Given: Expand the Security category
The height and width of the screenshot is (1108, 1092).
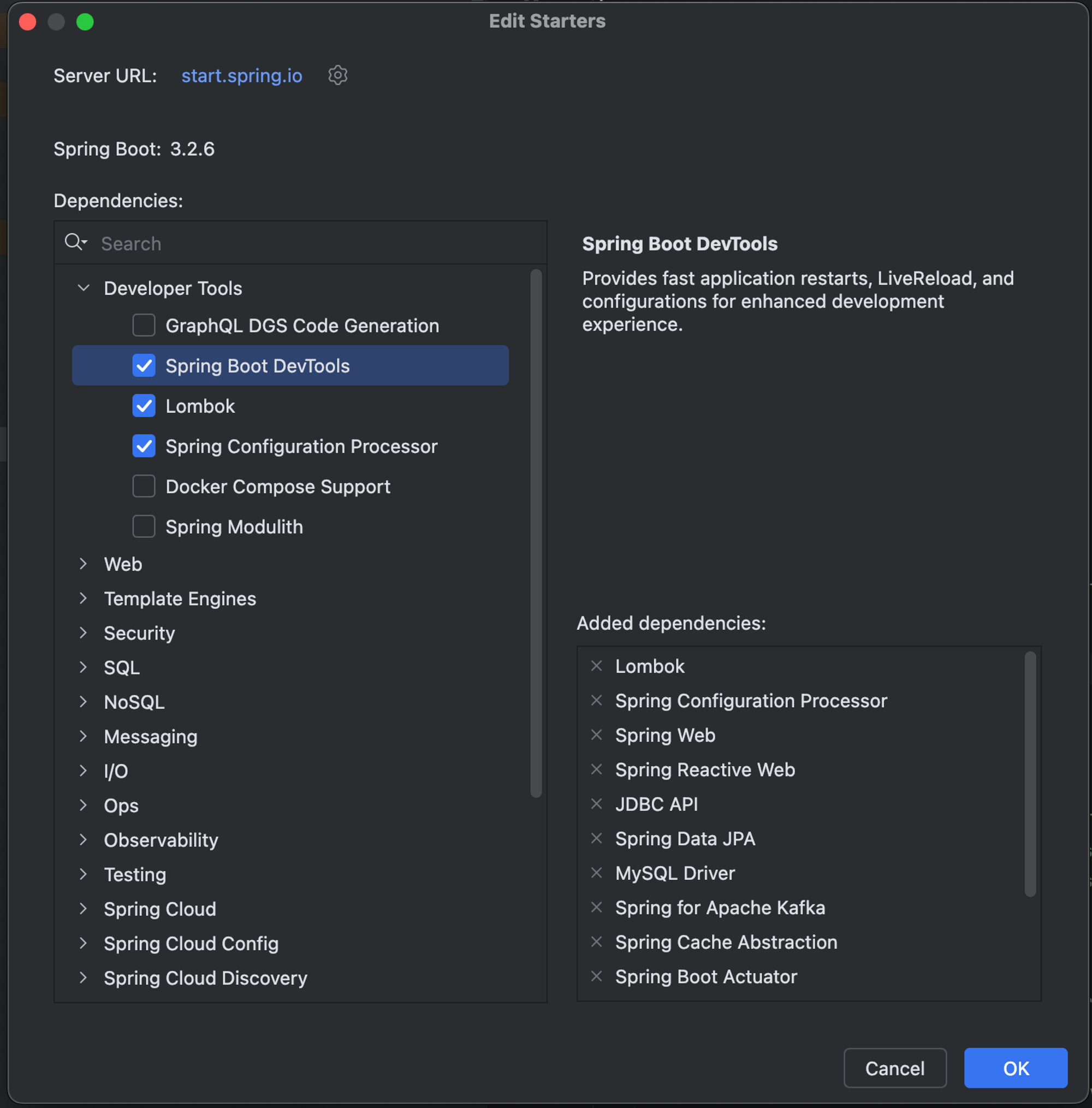Looking at the screenshot, I should pyautogui.click(x=84, y=632).
